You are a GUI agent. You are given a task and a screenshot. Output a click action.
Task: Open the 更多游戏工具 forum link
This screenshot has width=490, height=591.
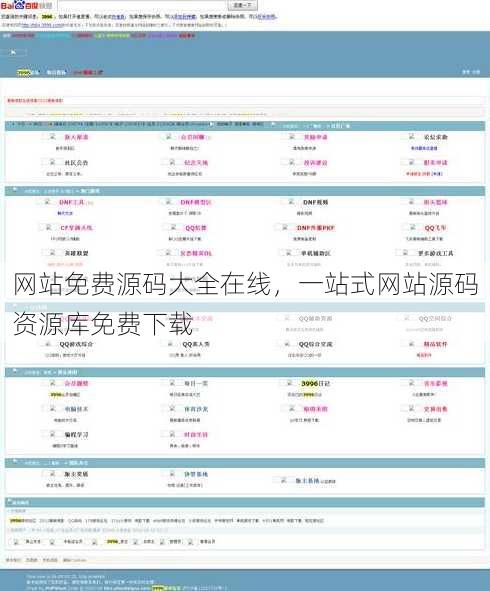(435, 253)
